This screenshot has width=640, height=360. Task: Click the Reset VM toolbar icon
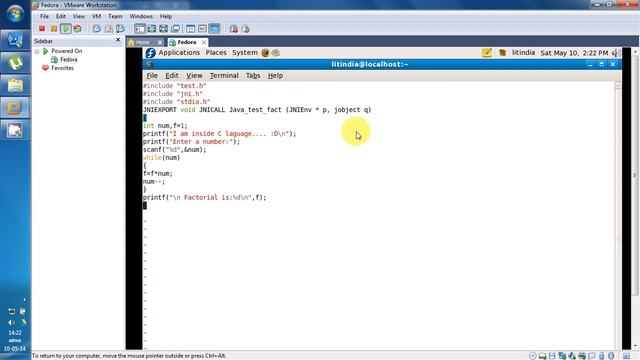(77, 29)
